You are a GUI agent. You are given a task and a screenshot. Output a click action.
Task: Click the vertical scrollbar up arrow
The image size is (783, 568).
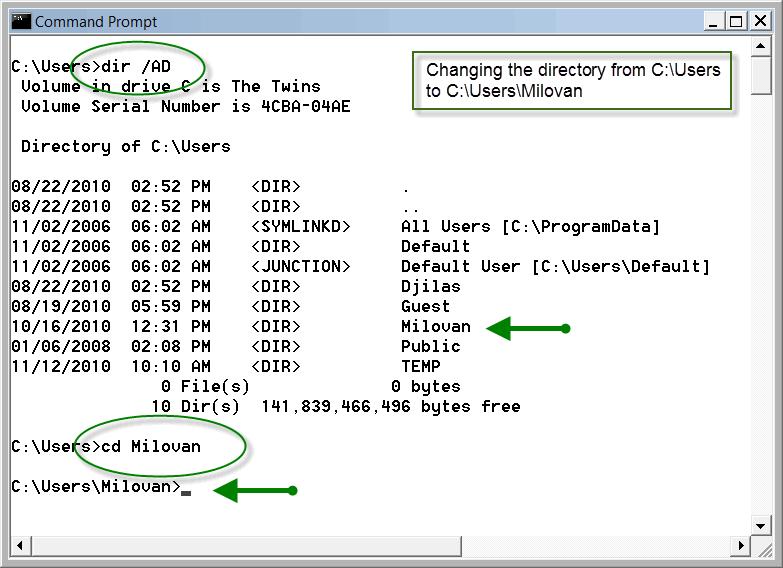click(761, 46)
